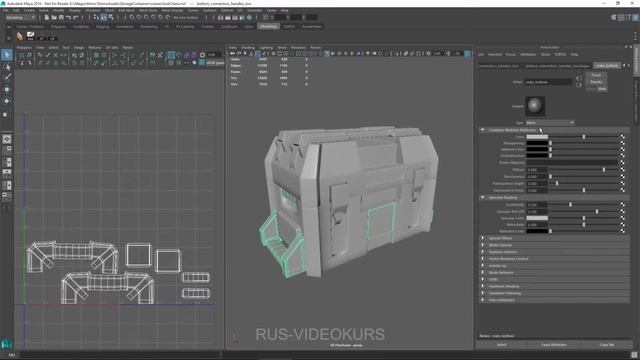Click the Focus button
Image resolution: width=640 pixels, height=360 pixels.
pos(596,75)
